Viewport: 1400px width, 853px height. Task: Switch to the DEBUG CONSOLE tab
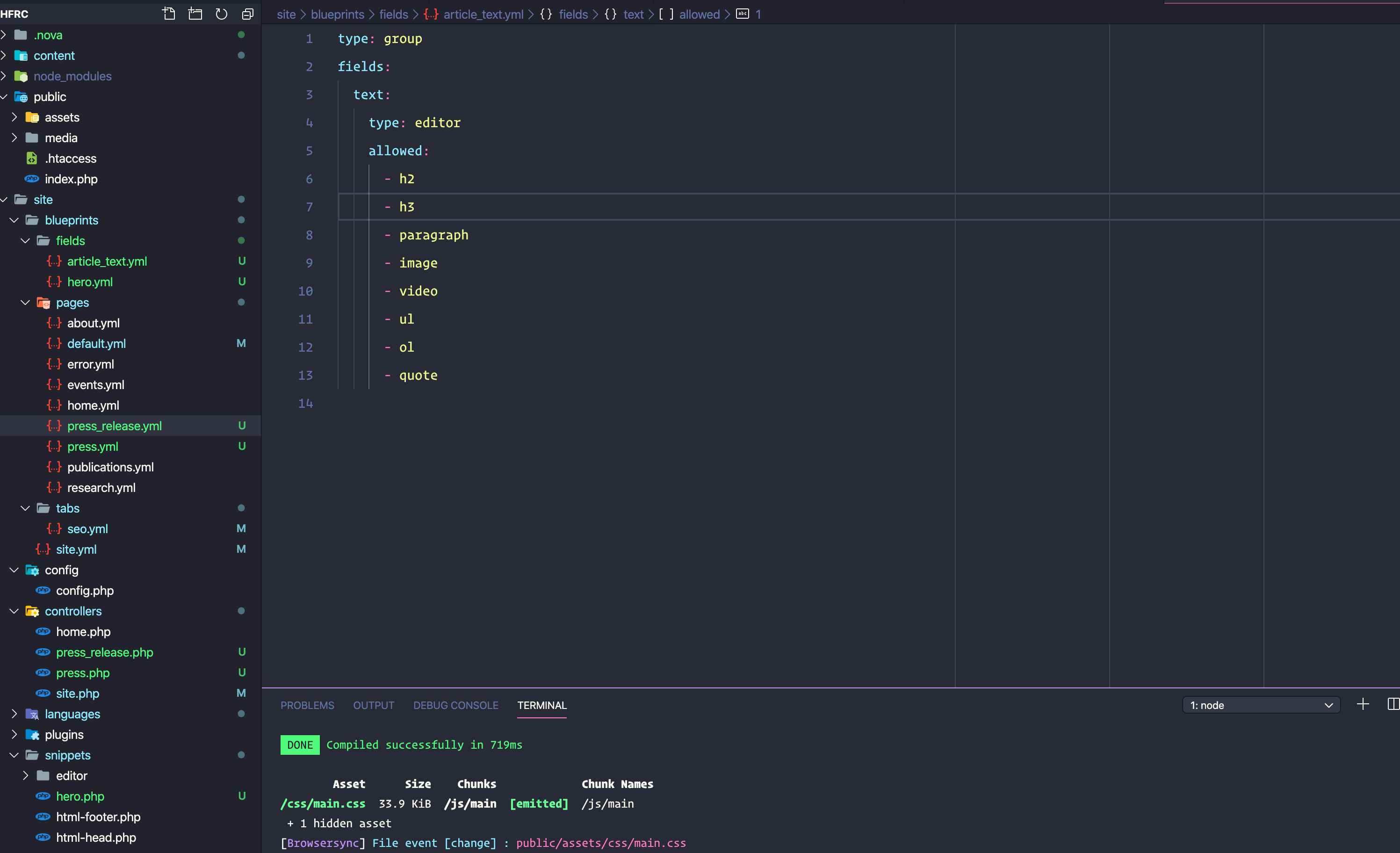point(455,705)
